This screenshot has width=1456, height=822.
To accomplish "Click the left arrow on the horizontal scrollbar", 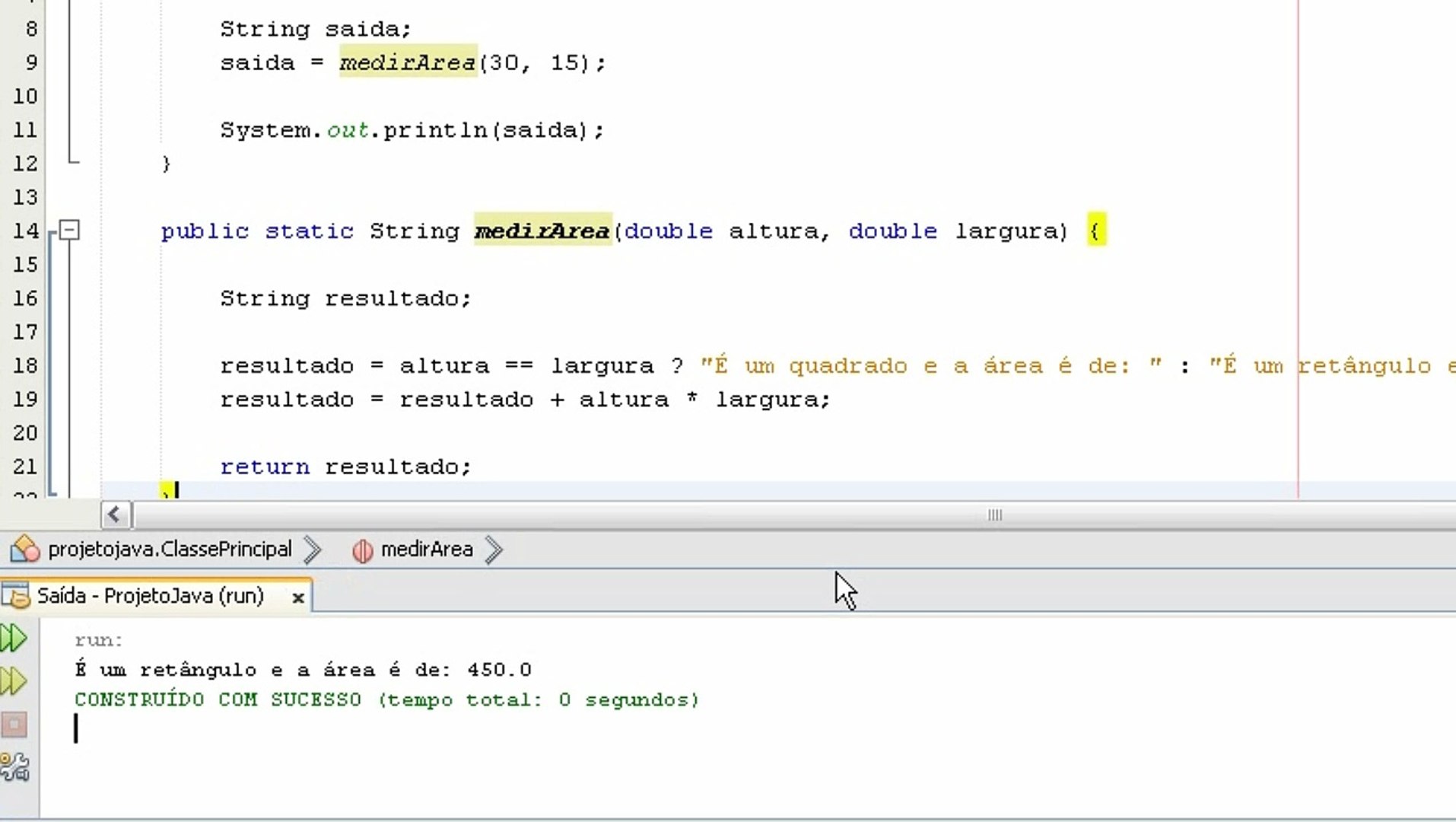I will click(115, 515).
